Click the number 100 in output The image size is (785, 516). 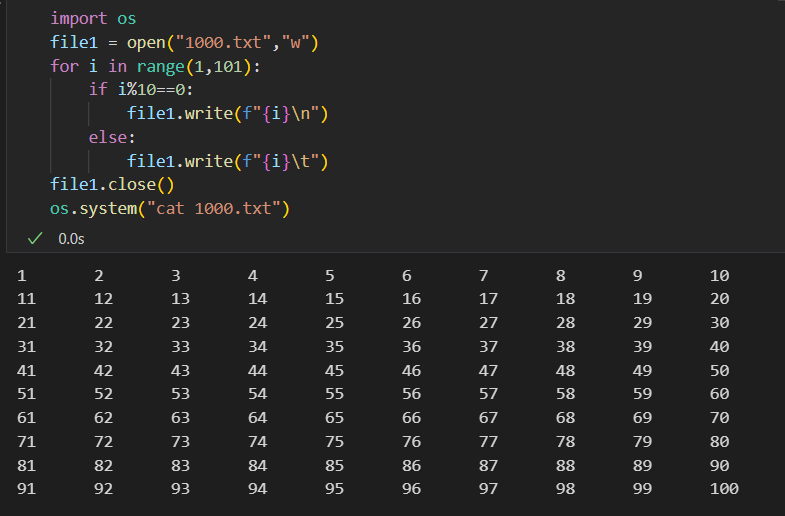724,489
